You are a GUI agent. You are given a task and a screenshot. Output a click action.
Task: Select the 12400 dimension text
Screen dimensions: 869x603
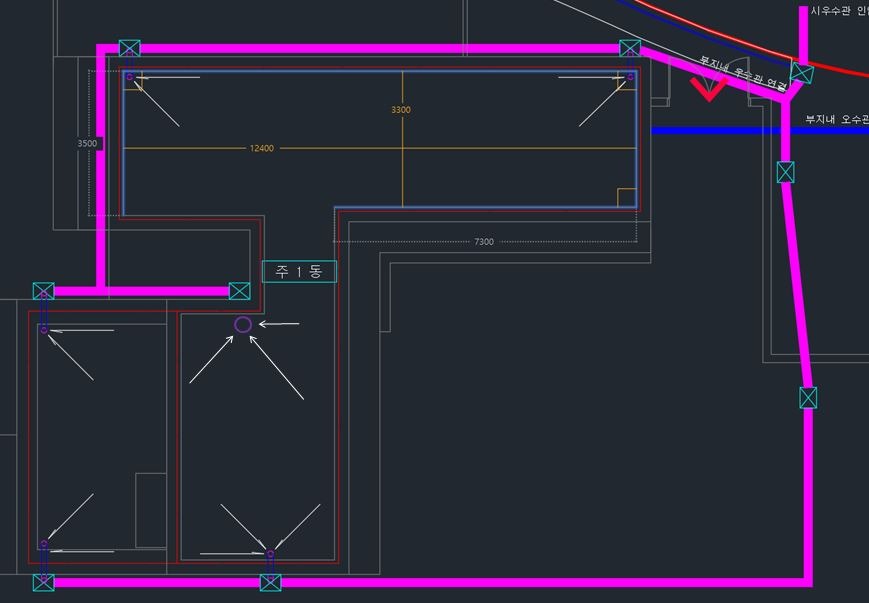261,148
